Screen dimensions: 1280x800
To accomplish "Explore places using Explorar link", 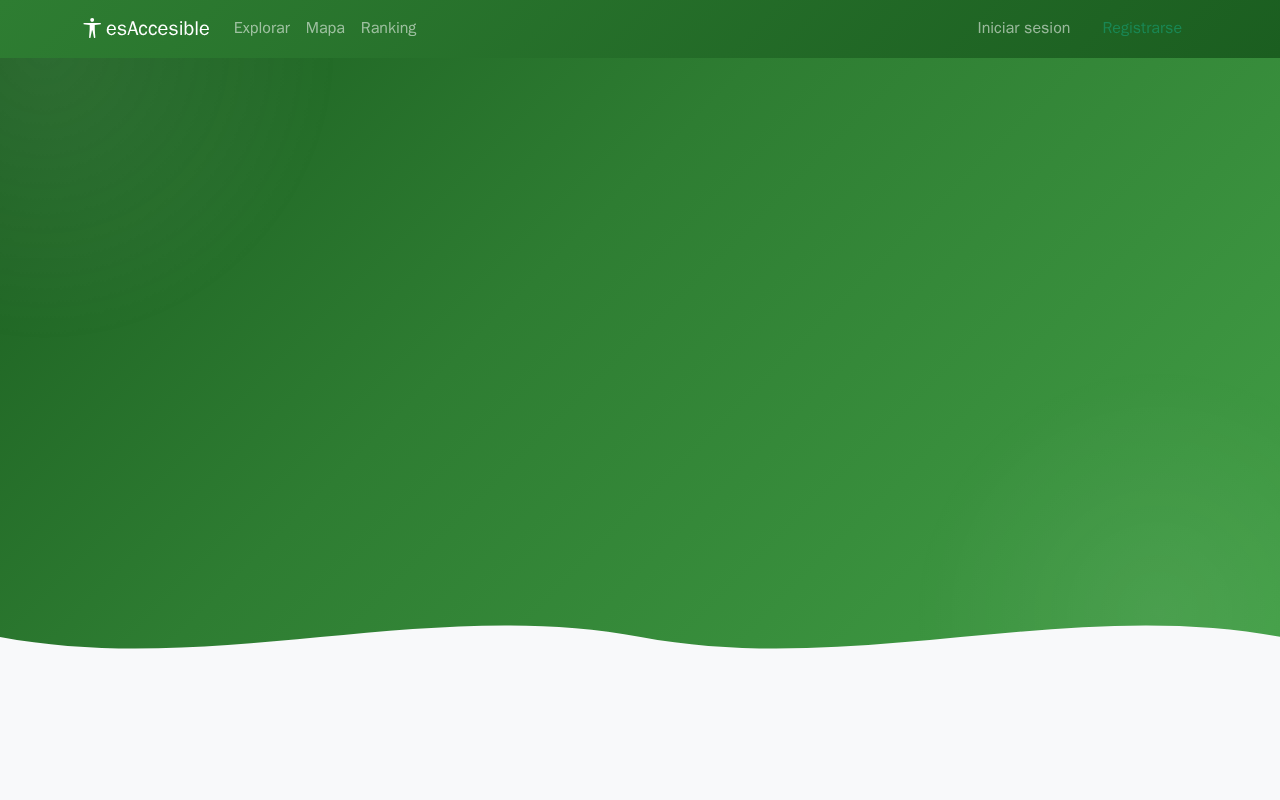I will [x=262, y=28].
